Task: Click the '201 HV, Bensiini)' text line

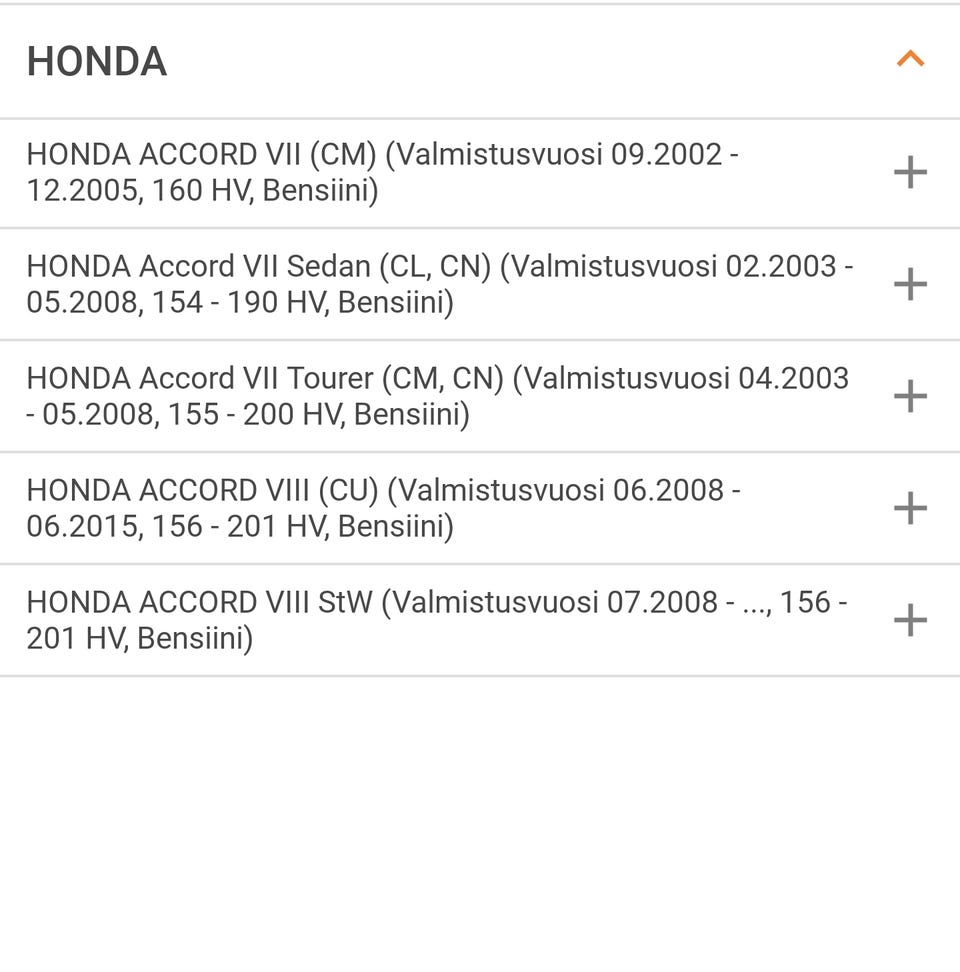Action: click(x=139, y=638)
